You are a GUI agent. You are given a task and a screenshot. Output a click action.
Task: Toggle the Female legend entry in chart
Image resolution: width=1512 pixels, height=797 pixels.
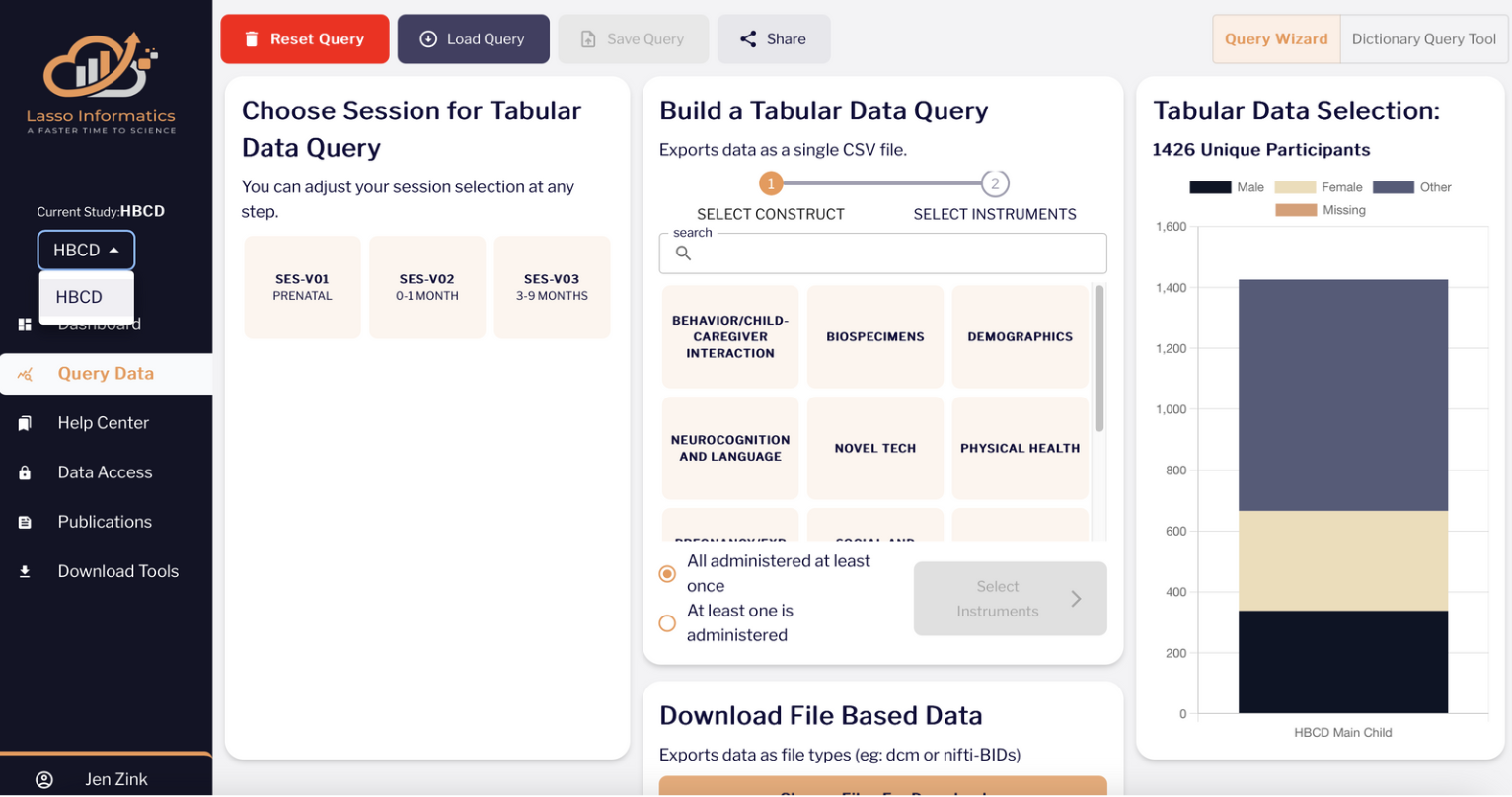click(x=1318, y=187)
